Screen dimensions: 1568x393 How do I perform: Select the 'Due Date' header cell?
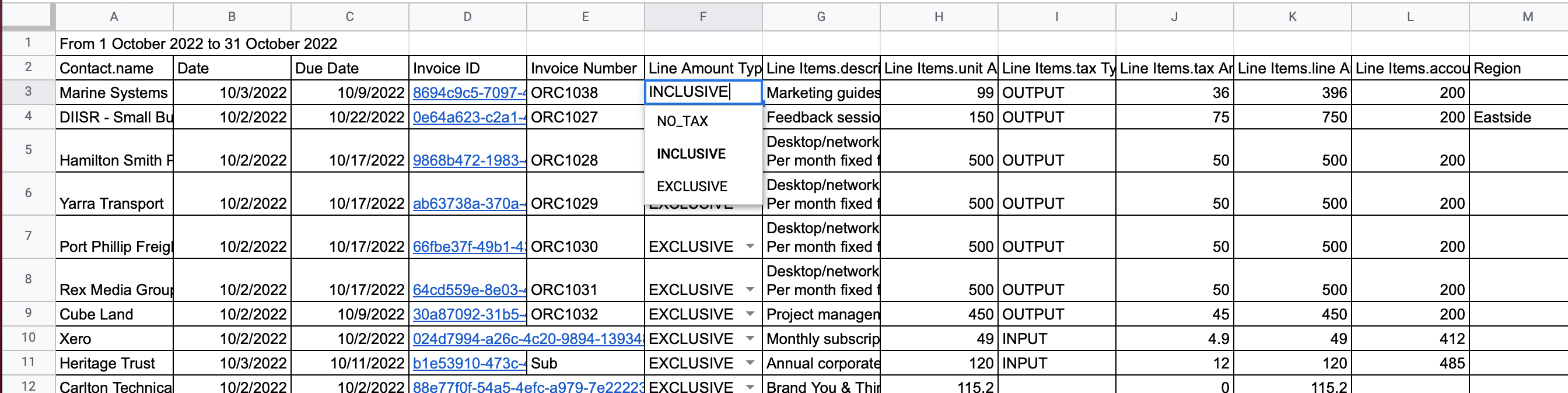tap(350, 68)
